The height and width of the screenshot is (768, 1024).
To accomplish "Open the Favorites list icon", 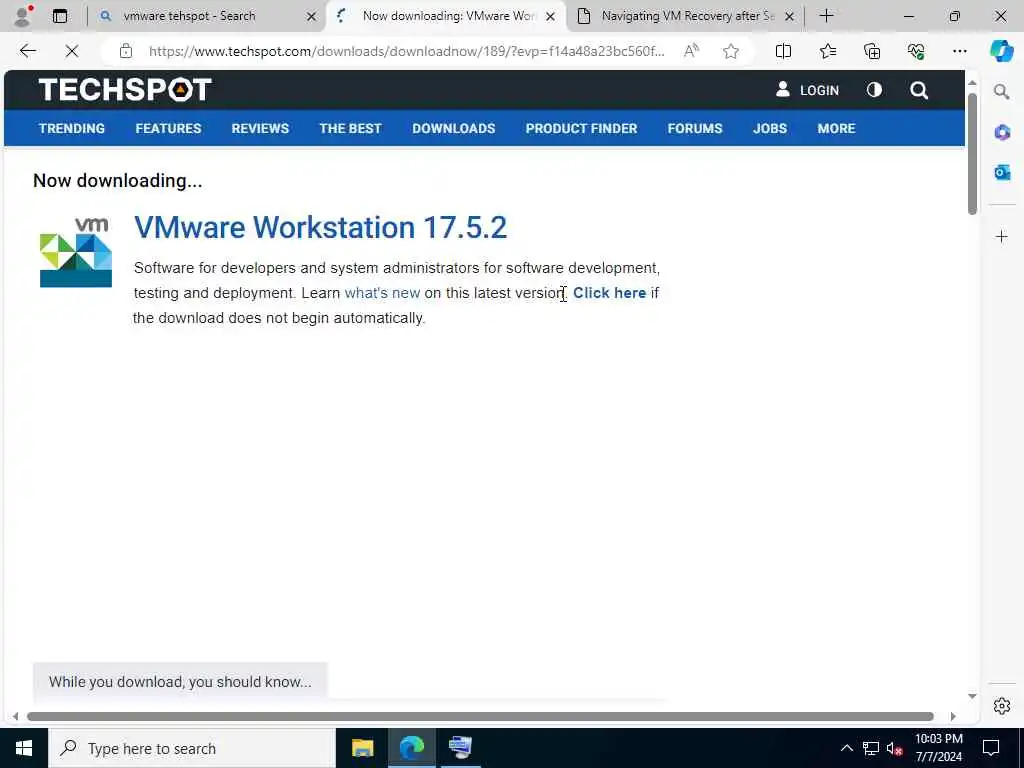I will tap(827, 51).
